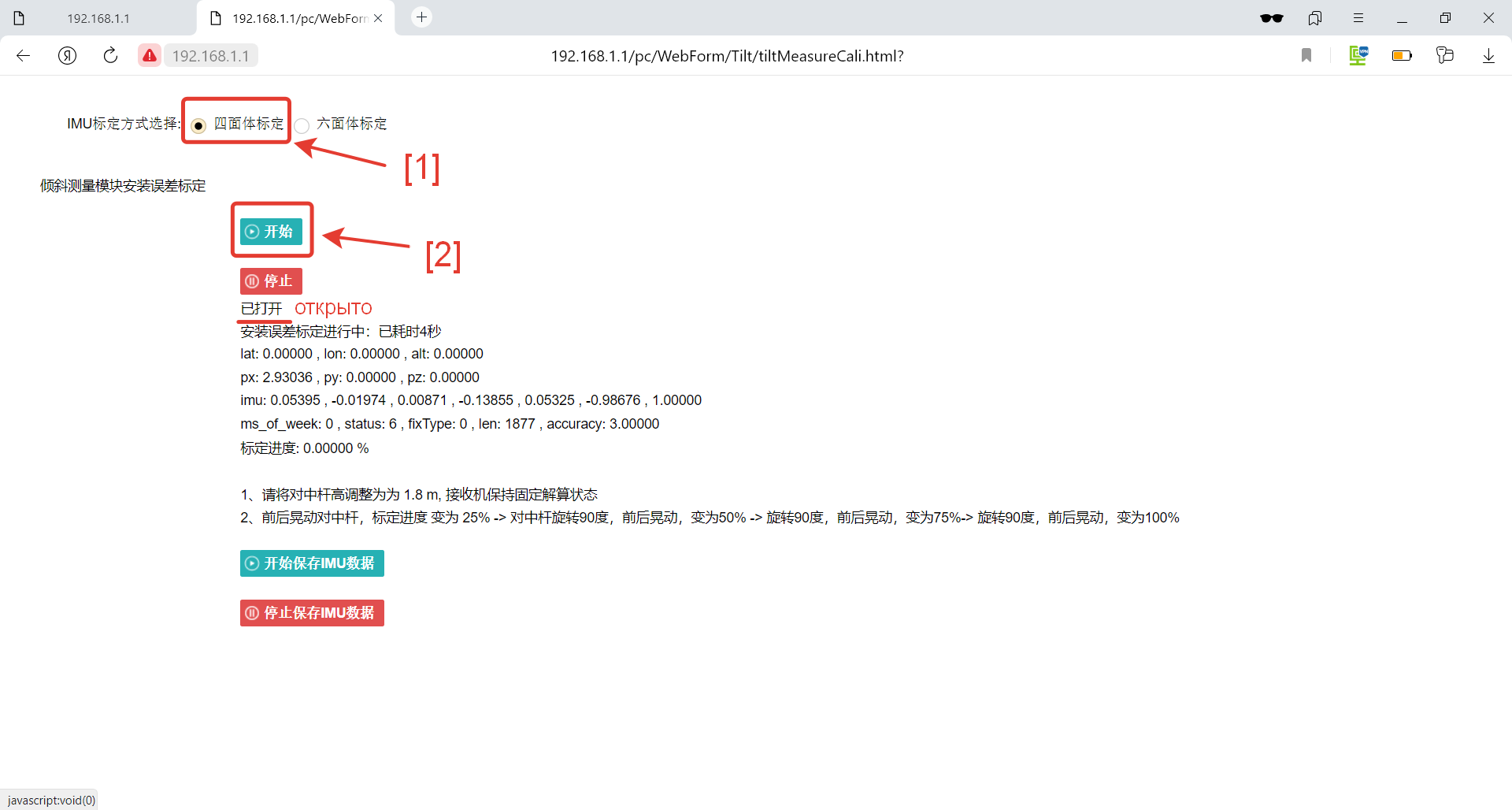
Task: Click the 停止保存IMU数据 button
Action: [312, 613]
